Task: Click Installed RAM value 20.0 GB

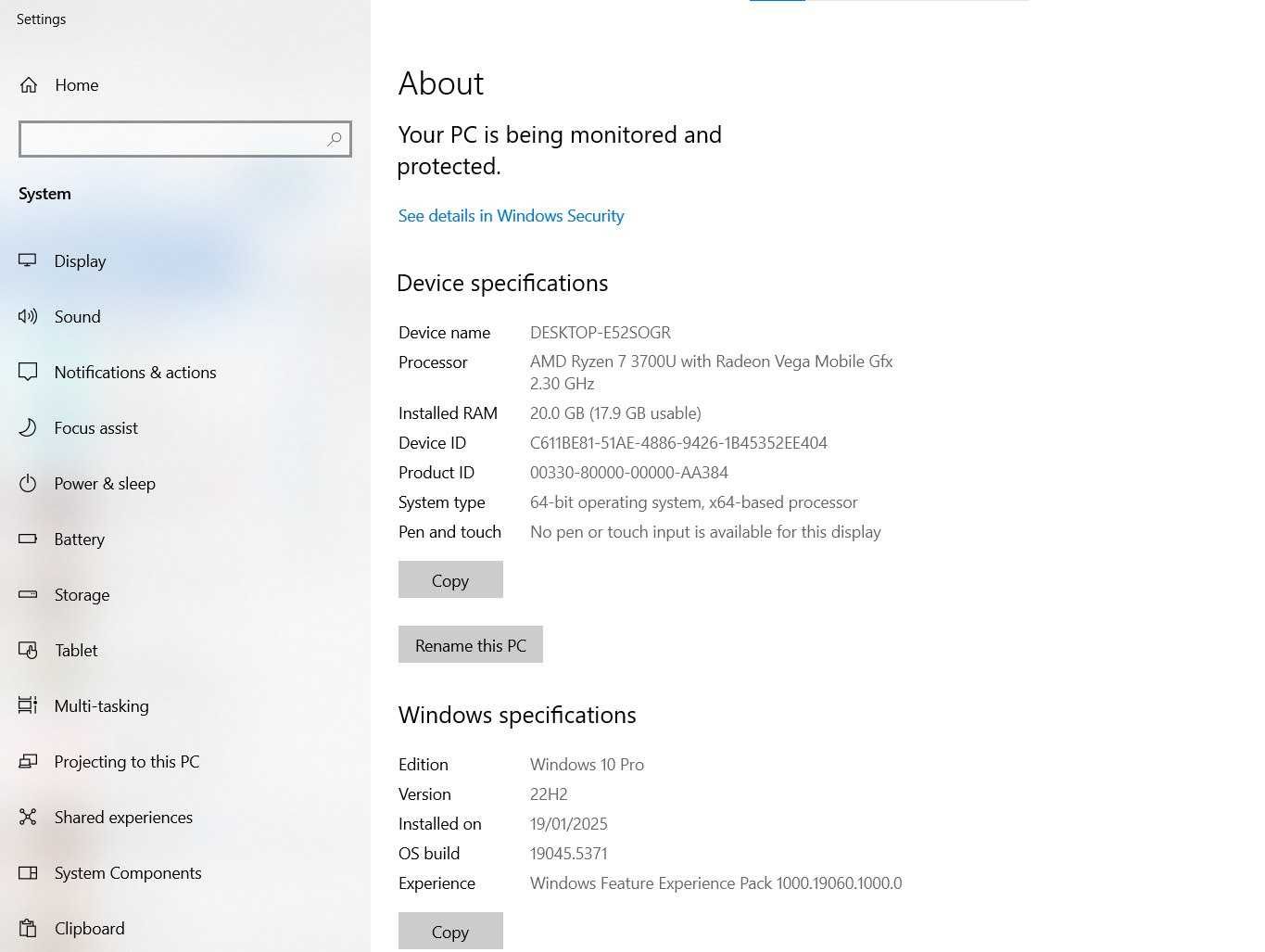Action: (x=615, y=413)
